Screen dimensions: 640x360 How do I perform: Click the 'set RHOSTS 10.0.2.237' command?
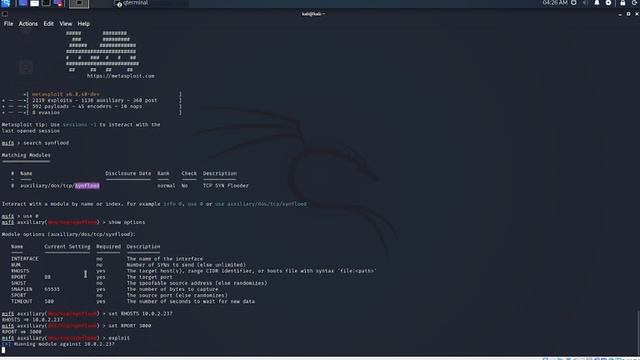coord(140,313)
